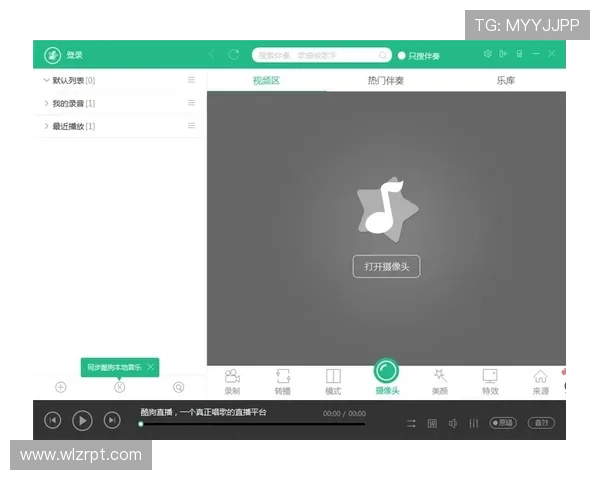Open settings via the hexagon gear icon
The height and width of the screenshot is (480, 600).
point(488,54)
